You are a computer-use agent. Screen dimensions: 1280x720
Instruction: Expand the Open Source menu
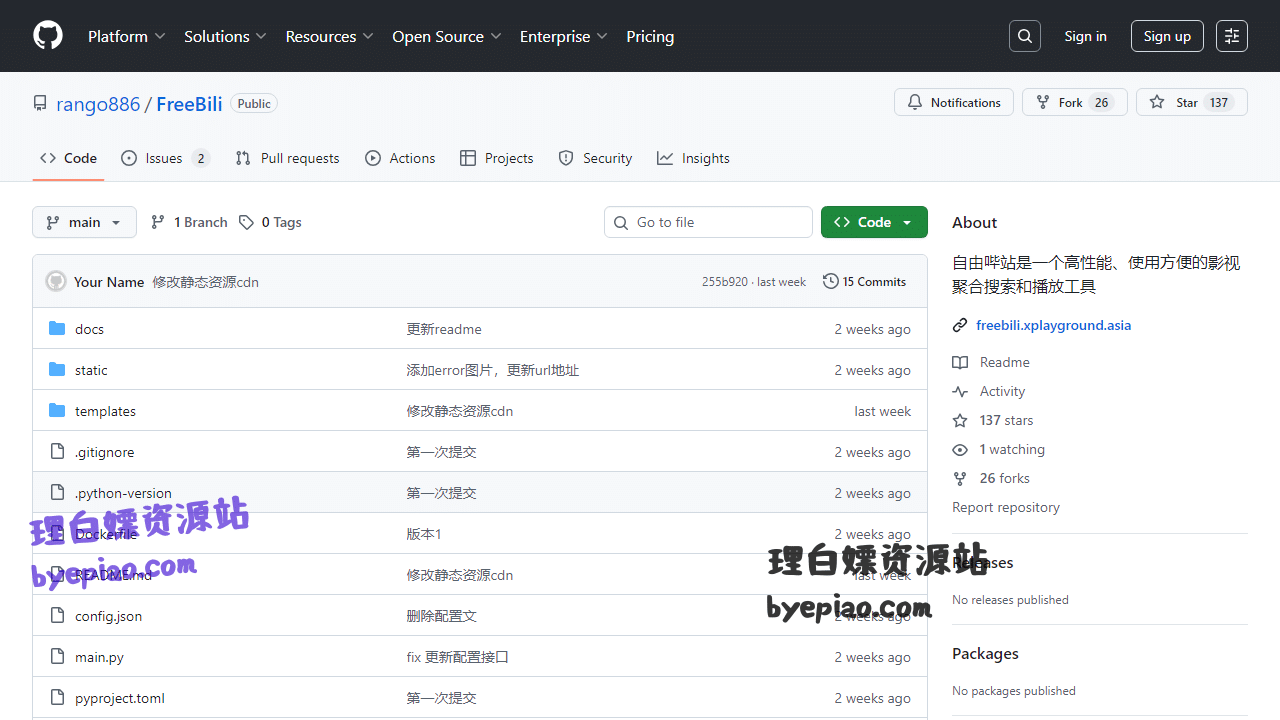click(446, 36)
